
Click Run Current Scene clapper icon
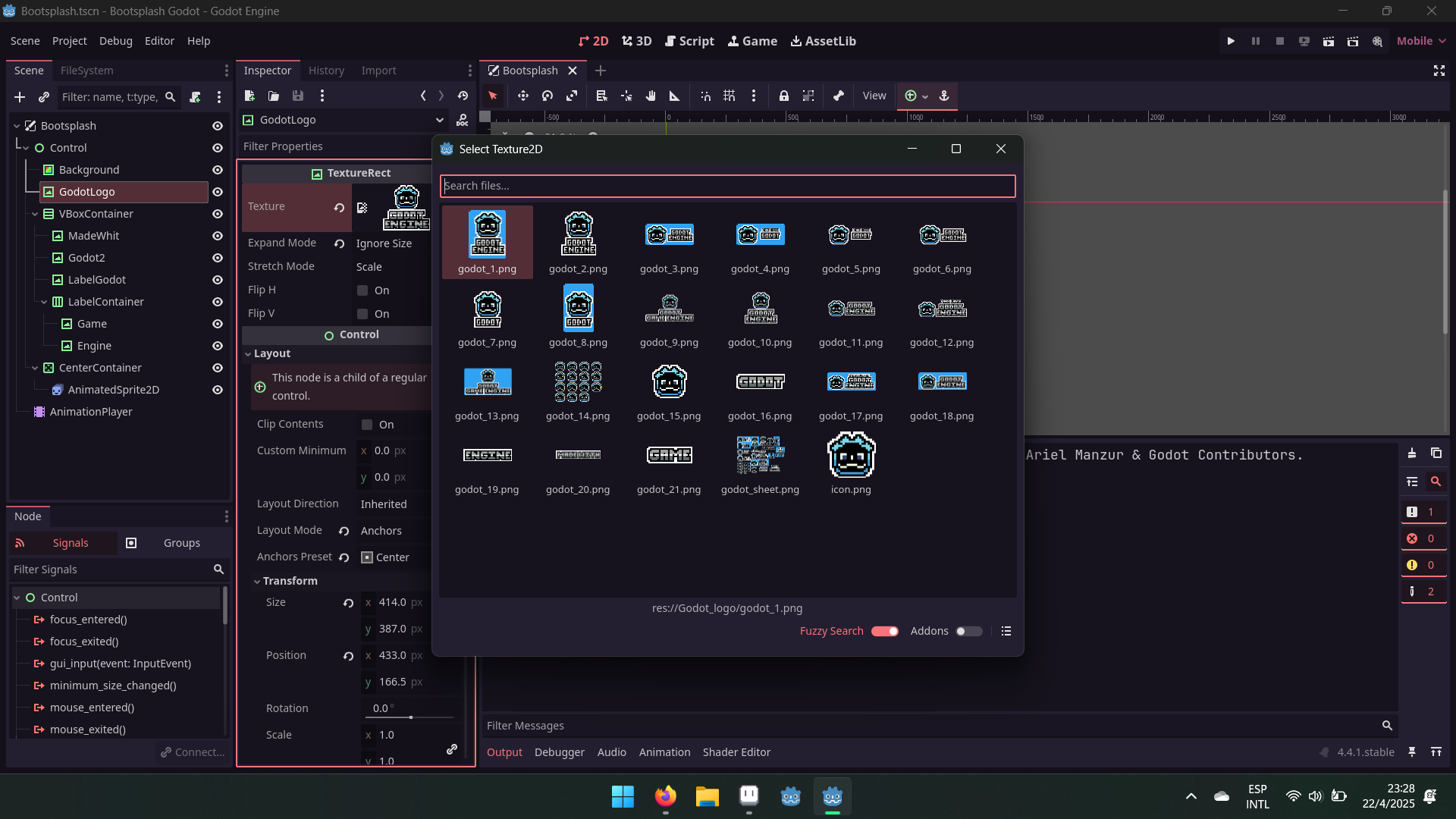click(1329, 41)
